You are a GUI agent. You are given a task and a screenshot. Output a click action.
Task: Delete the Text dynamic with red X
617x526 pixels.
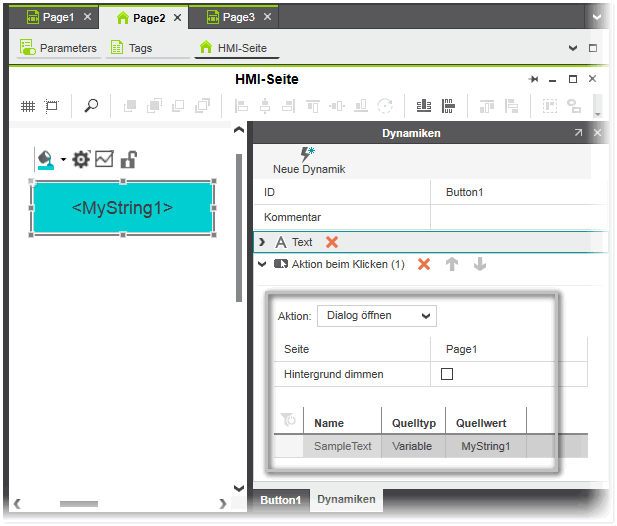332,242
